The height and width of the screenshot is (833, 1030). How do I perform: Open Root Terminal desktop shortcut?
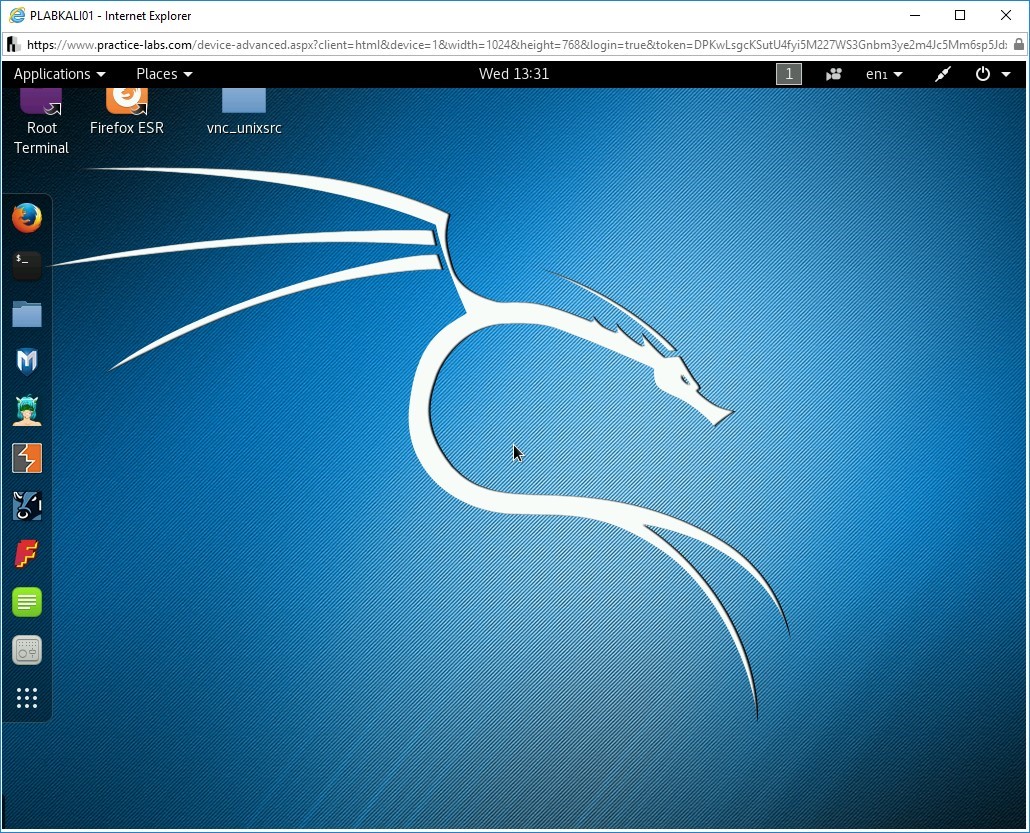pos(41,122)
